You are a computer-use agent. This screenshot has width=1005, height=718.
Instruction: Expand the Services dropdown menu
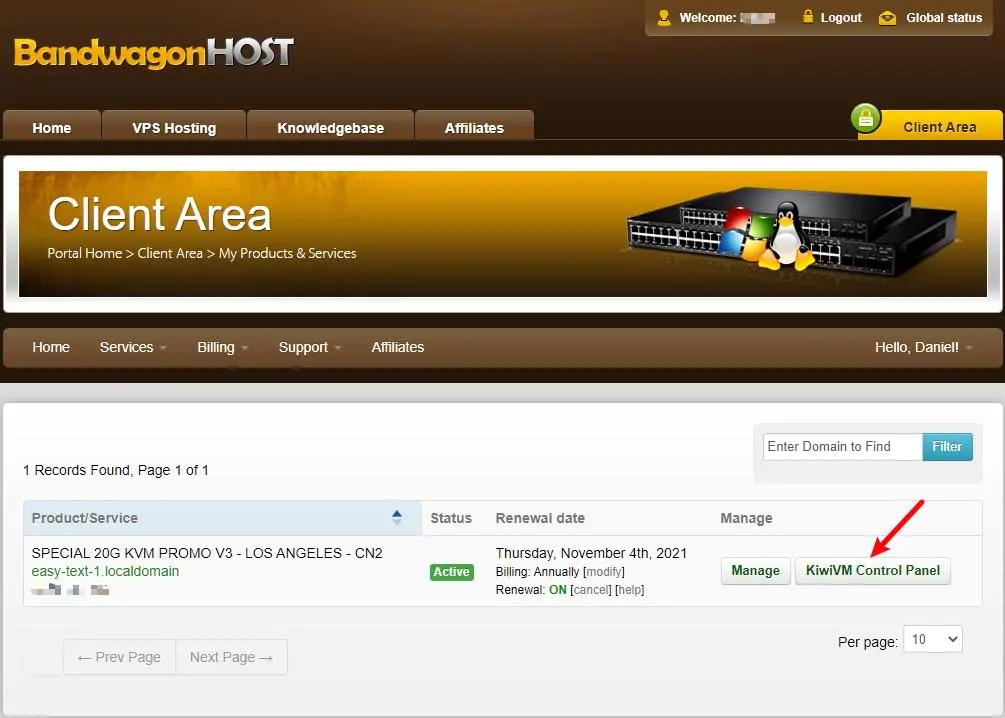coord(133,347)
